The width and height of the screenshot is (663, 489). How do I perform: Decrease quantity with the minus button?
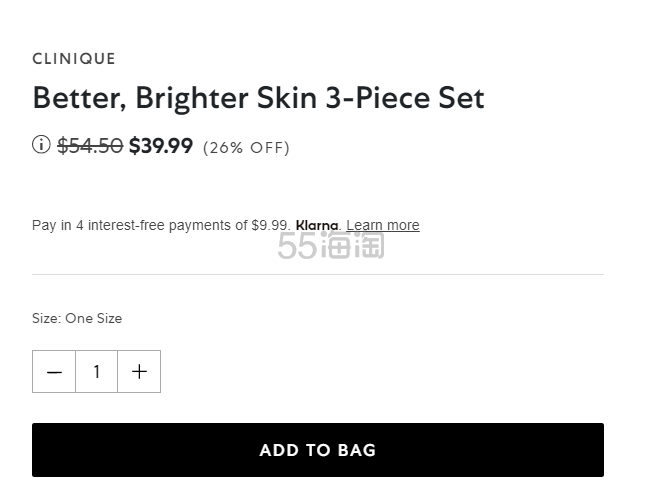(x=54, y=371)
